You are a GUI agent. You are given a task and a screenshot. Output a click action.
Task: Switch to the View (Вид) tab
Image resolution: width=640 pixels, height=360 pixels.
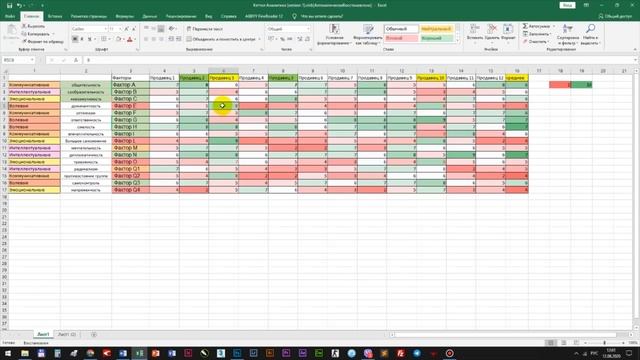pyautogui.click(x=208, y=16)
